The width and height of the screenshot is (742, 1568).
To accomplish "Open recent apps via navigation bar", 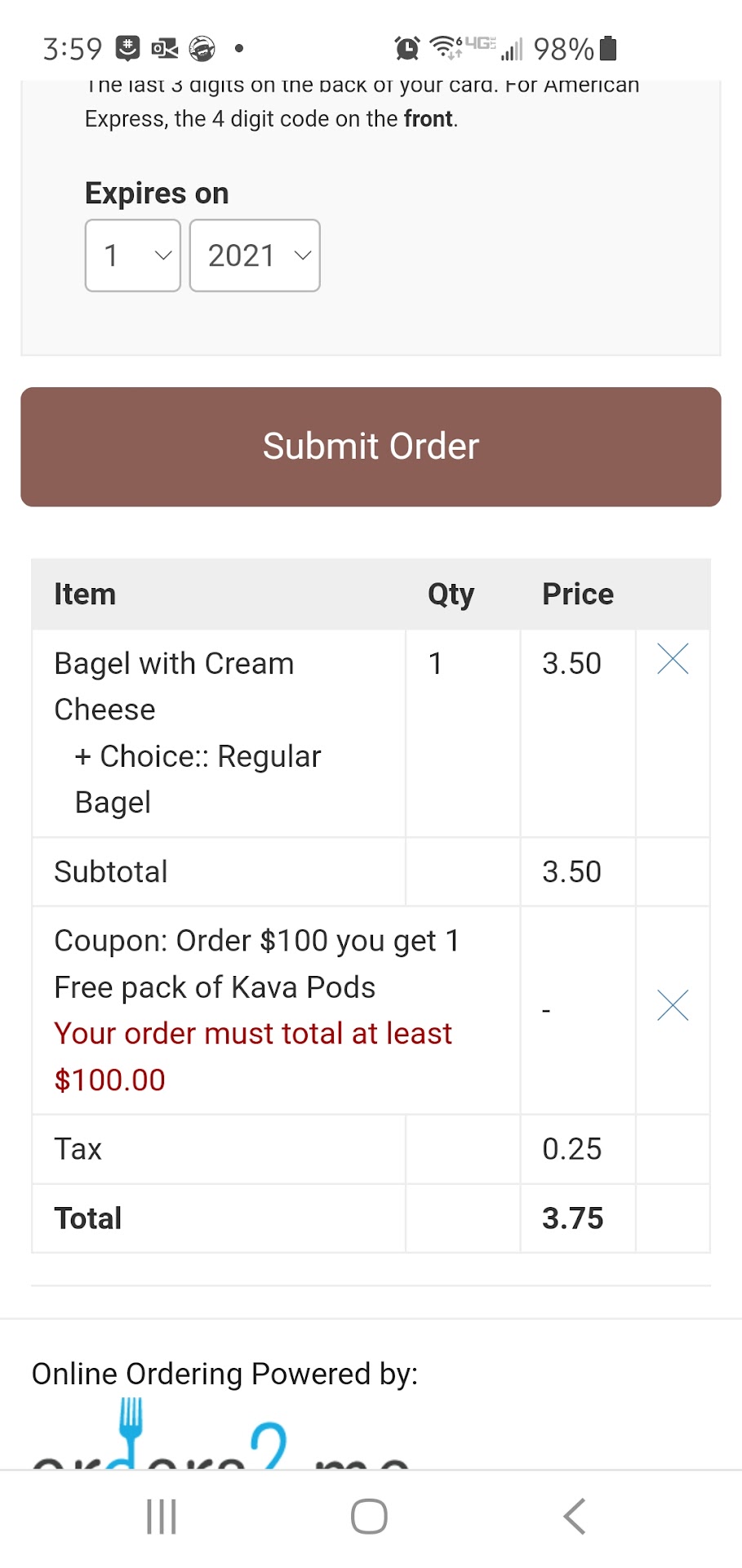I will 162,1517.
